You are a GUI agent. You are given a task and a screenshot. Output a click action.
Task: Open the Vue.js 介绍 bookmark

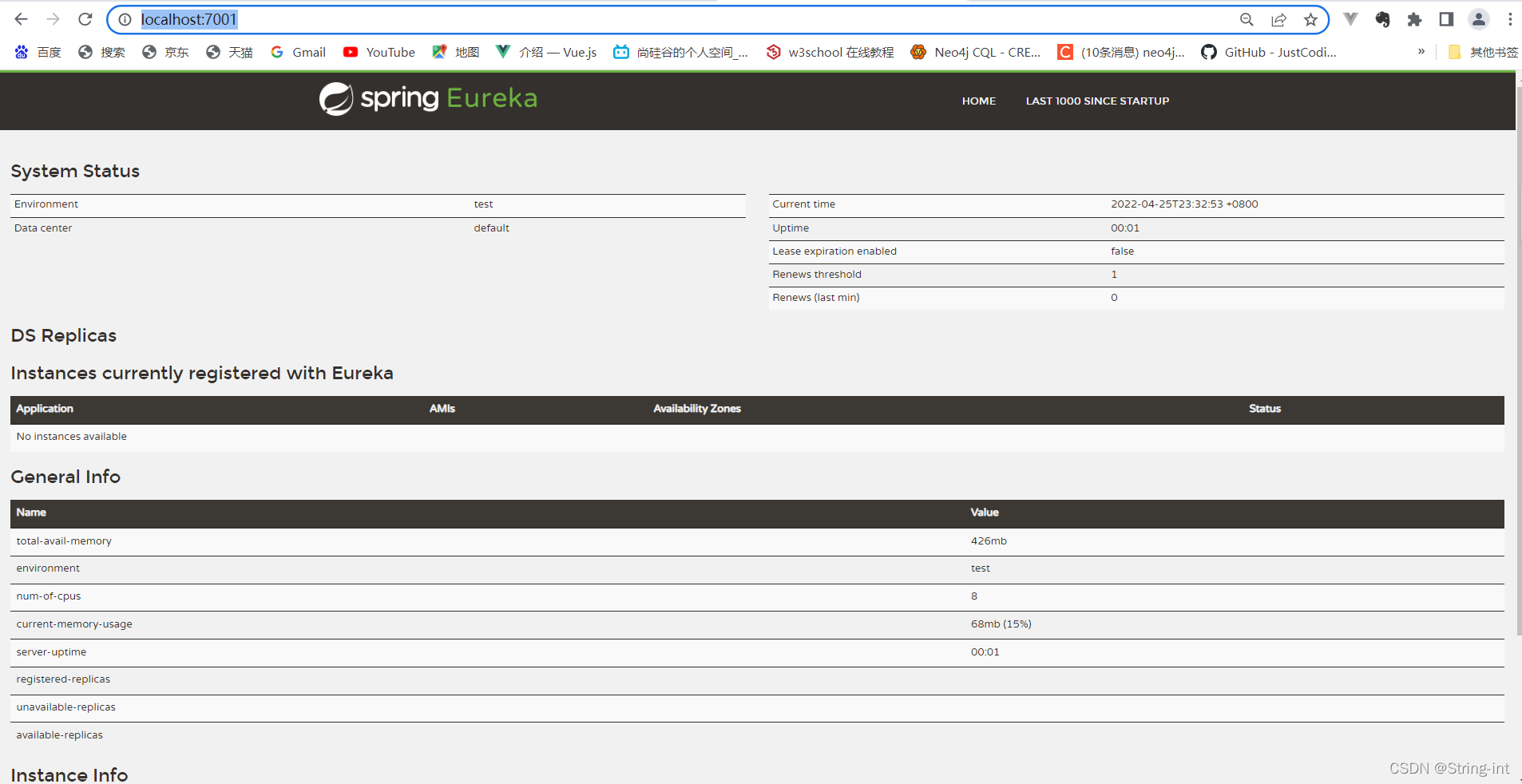click(546, 52)
